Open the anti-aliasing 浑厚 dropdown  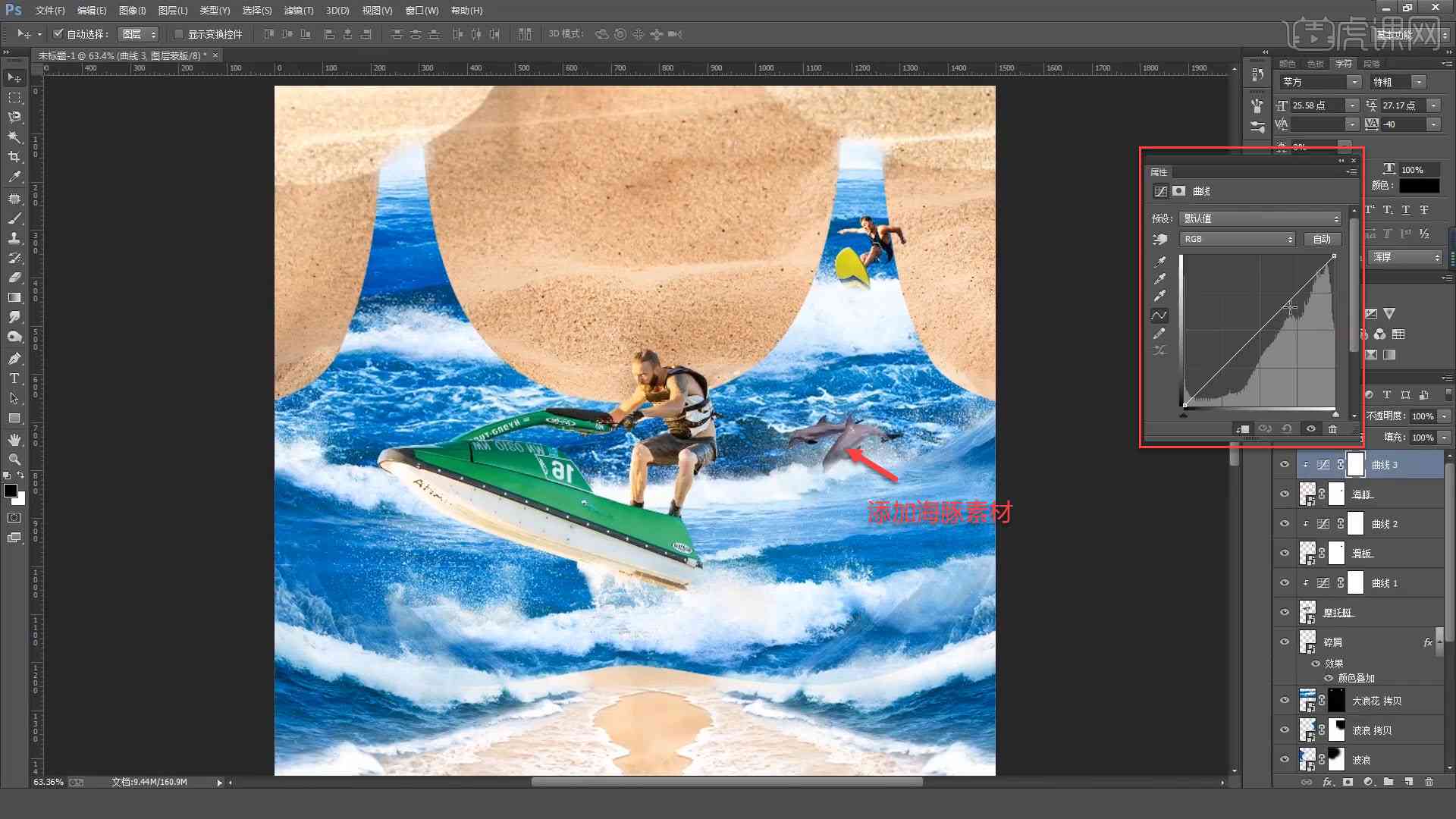[1406, 257]
